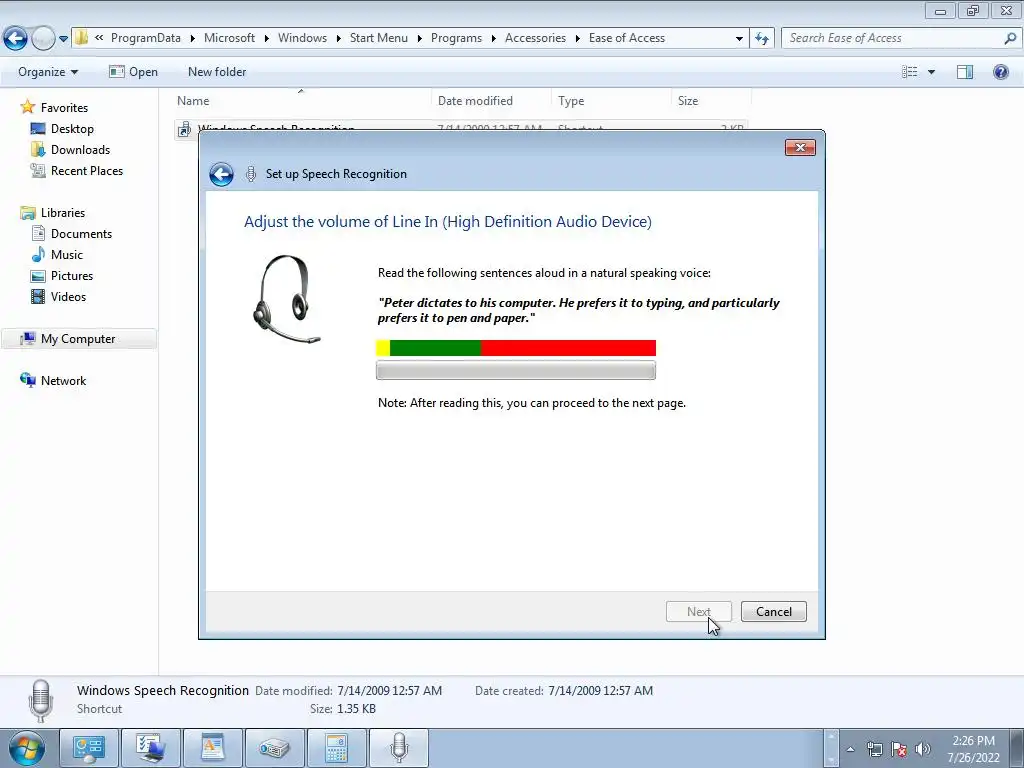Click the network tray icon
1024x768 pixels.
(x=874, y=749)
